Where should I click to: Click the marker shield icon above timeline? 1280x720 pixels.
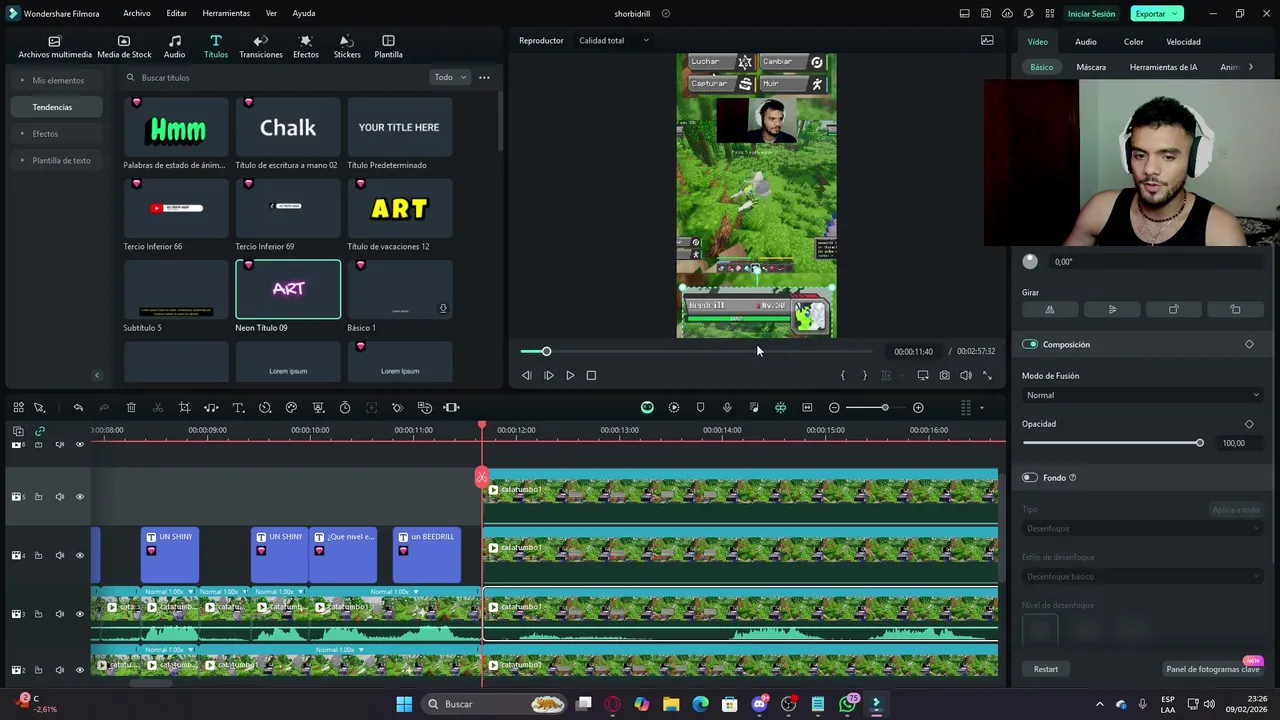pos(700,408)
